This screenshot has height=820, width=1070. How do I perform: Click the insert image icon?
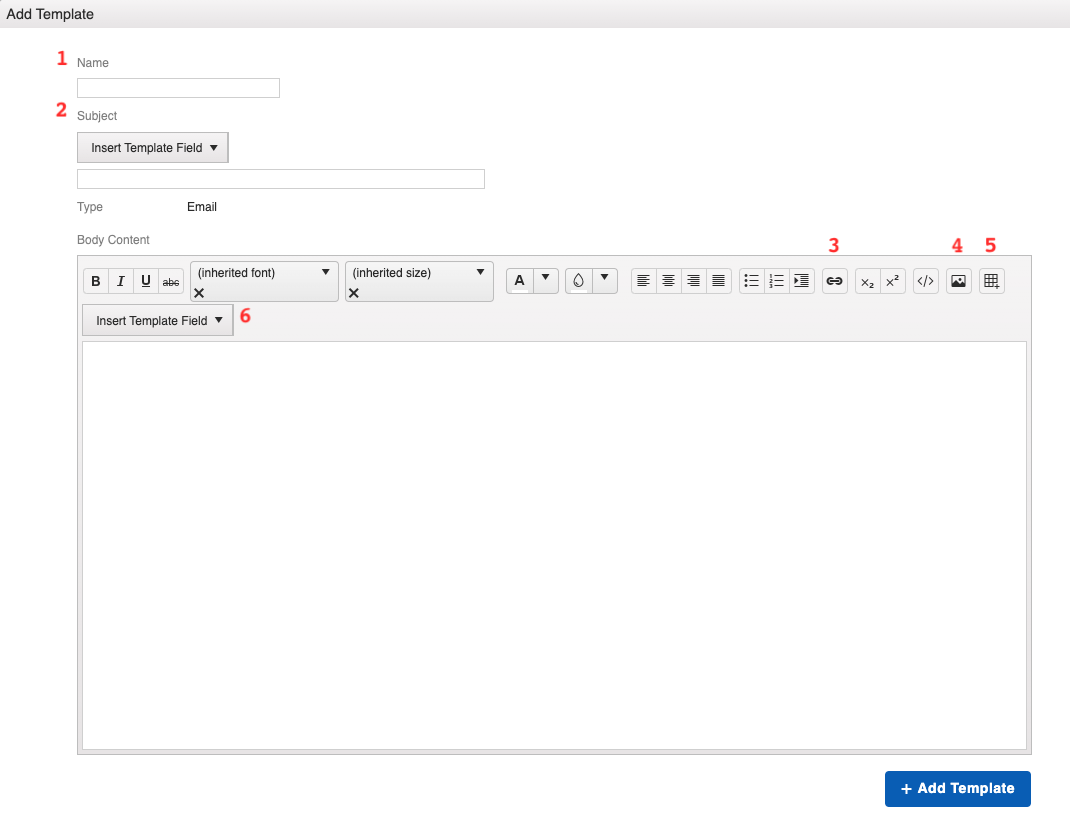tap(958, 281)
